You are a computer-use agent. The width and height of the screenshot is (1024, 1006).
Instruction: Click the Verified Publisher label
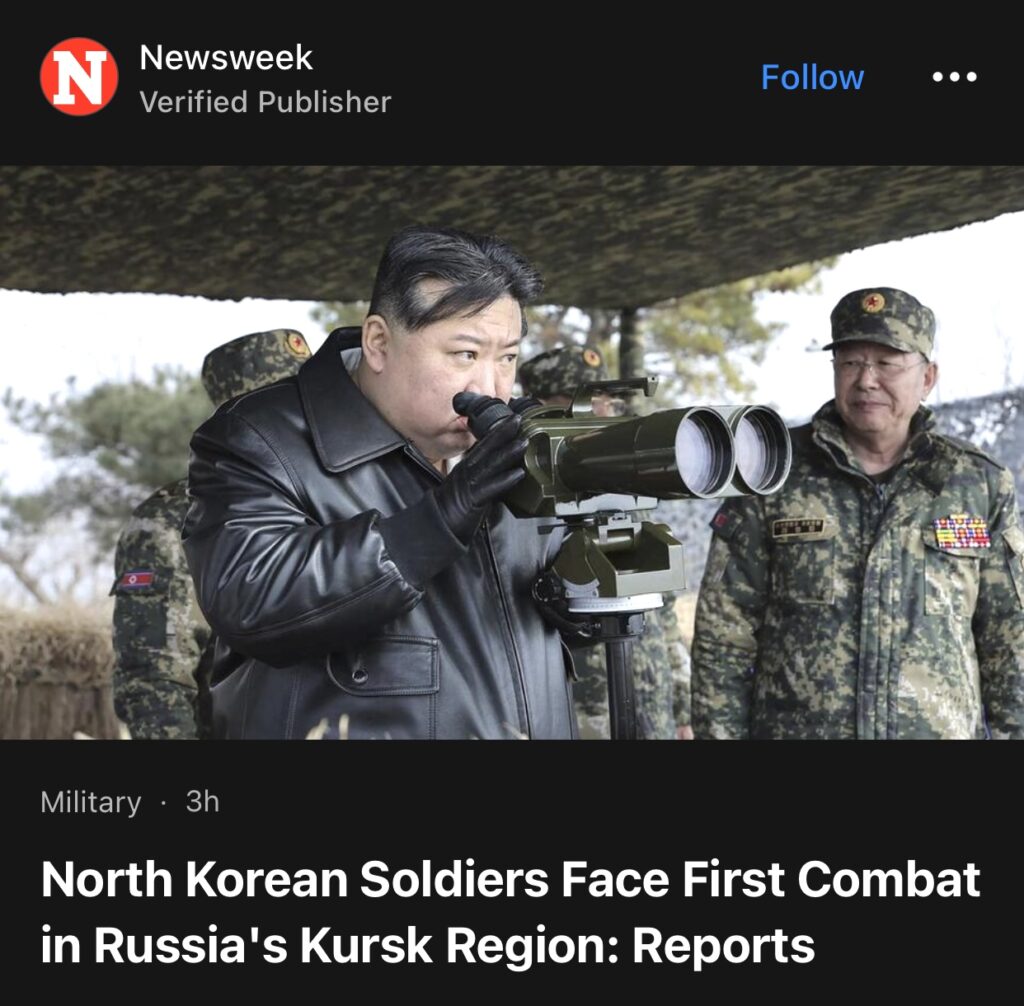(265, 102)
